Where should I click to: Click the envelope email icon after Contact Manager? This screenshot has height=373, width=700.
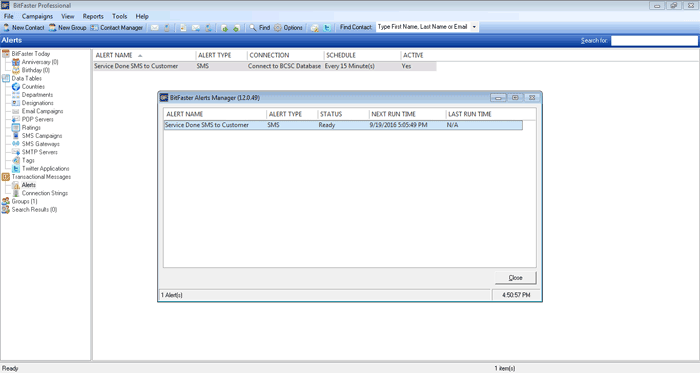click(x=154, y=28)
